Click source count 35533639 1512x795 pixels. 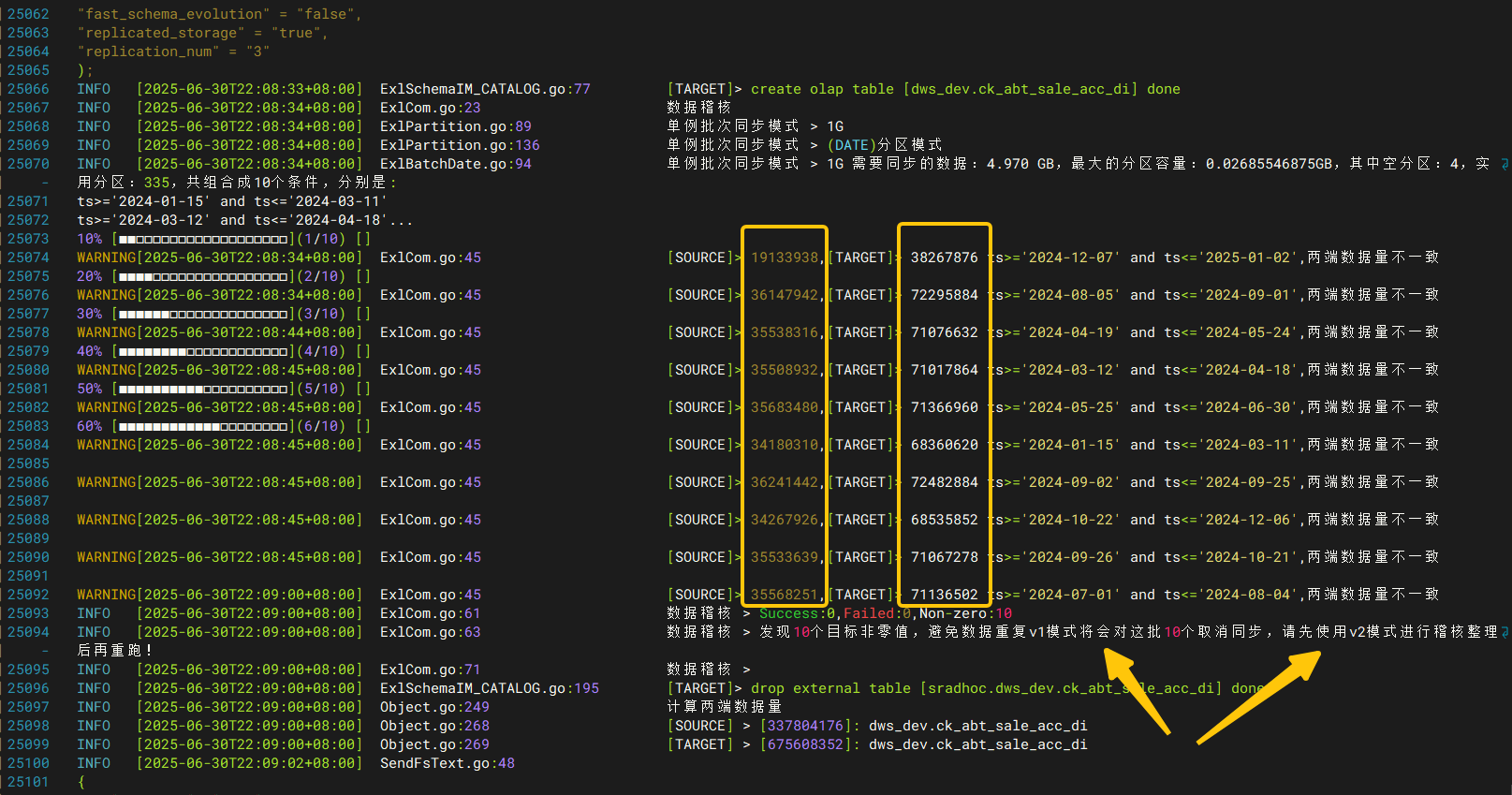pyautogui.click(x=785, y=557)
